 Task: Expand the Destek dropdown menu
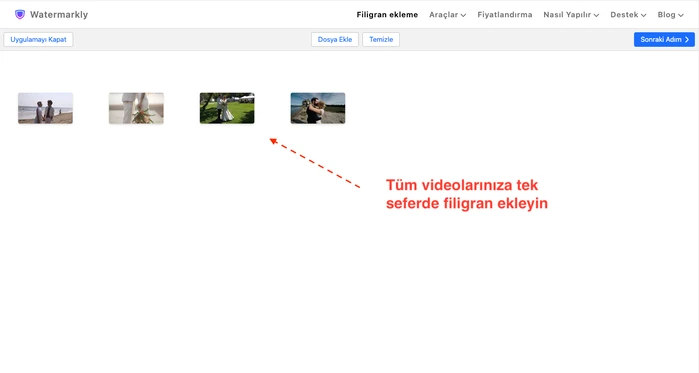(x=628, y=15)
